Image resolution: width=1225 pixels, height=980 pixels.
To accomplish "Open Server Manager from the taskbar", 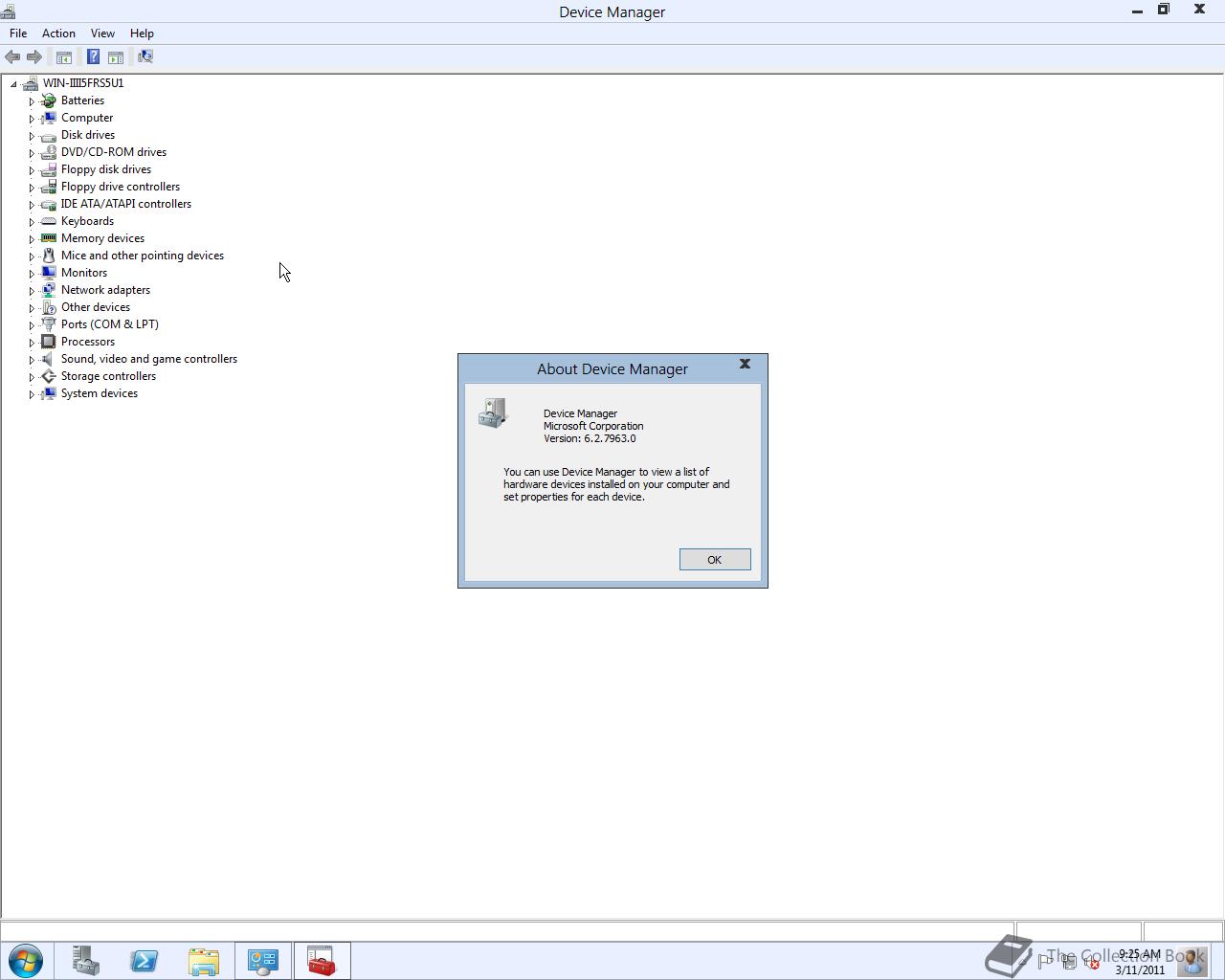I will click(86, 961).
